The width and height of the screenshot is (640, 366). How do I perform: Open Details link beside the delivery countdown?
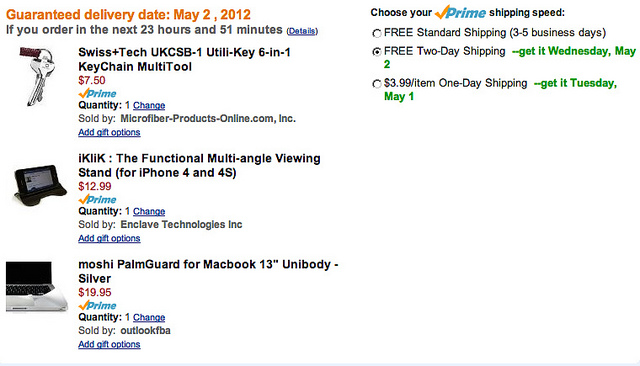click(302, 31)
